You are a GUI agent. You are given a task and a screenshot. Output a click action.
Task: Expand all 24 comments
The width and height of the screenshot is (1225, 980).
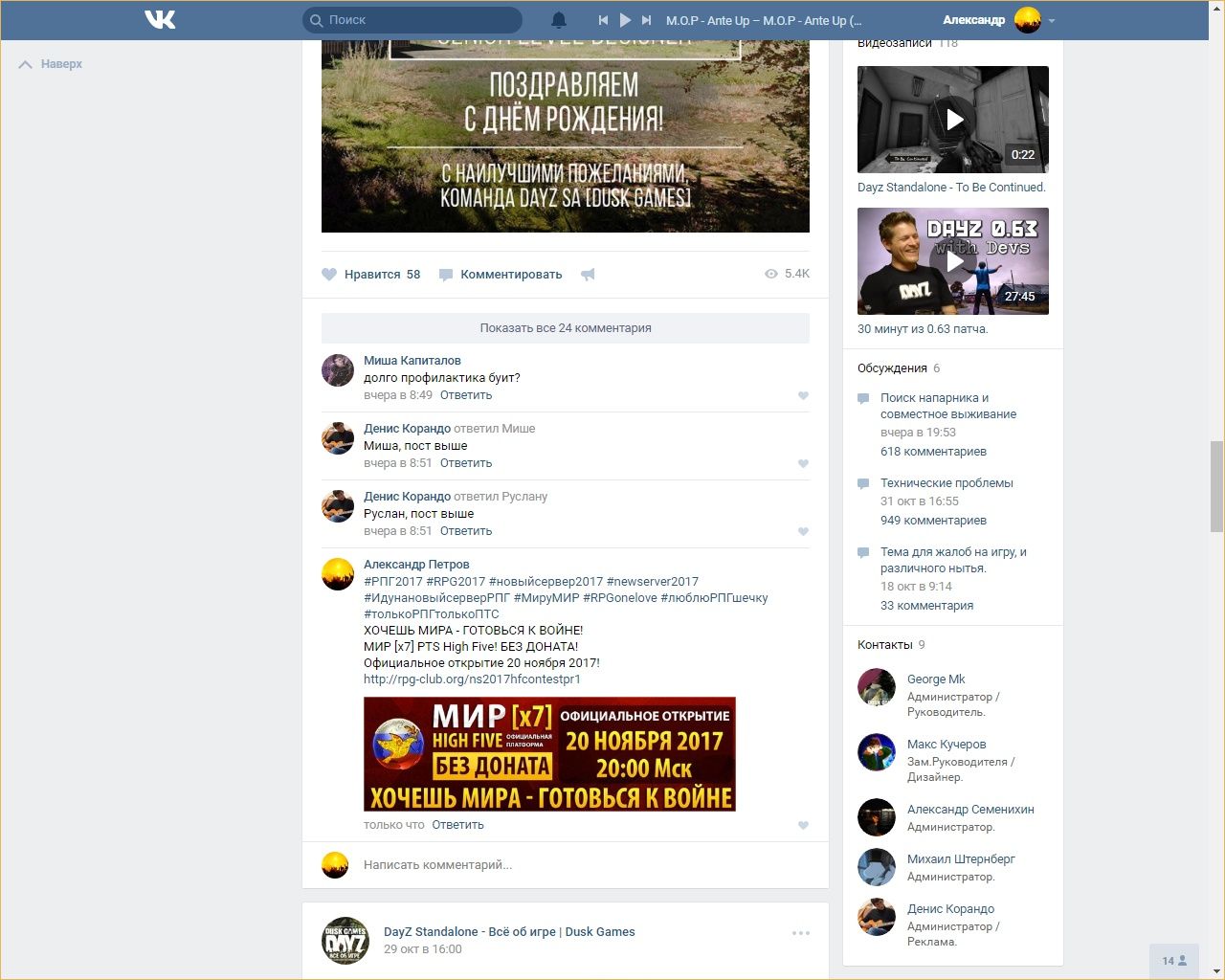pos(565,328)
